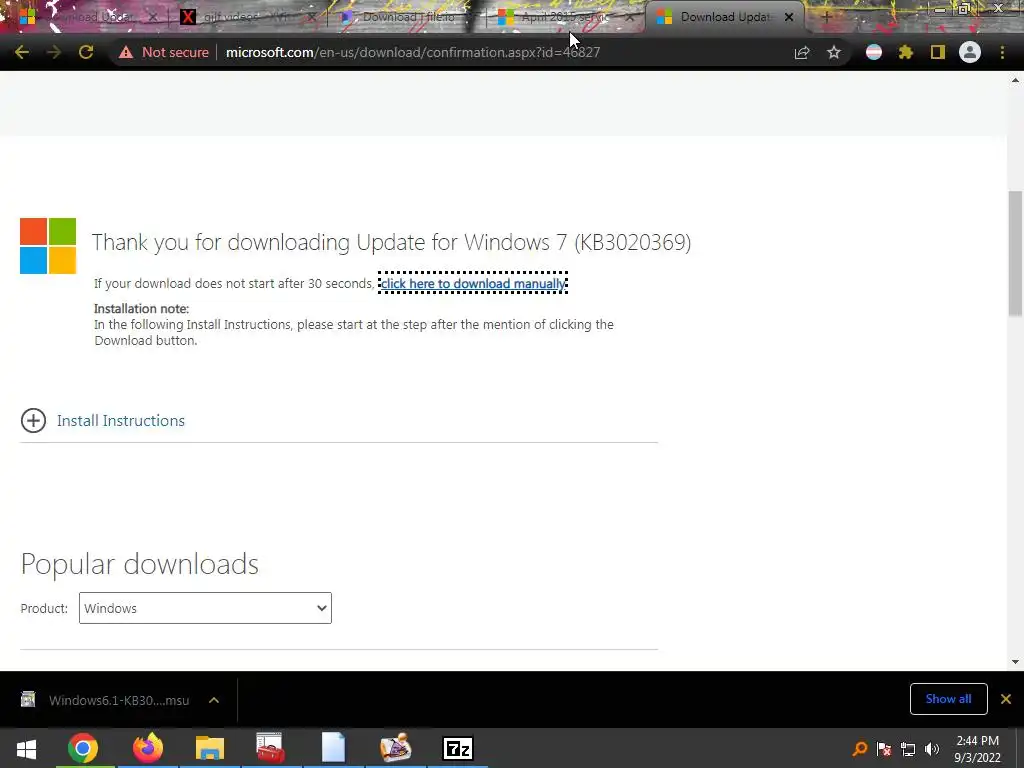Go back using the browser back arrow
The height and width of the screenshot is (768, 1024).
point(22,52)
